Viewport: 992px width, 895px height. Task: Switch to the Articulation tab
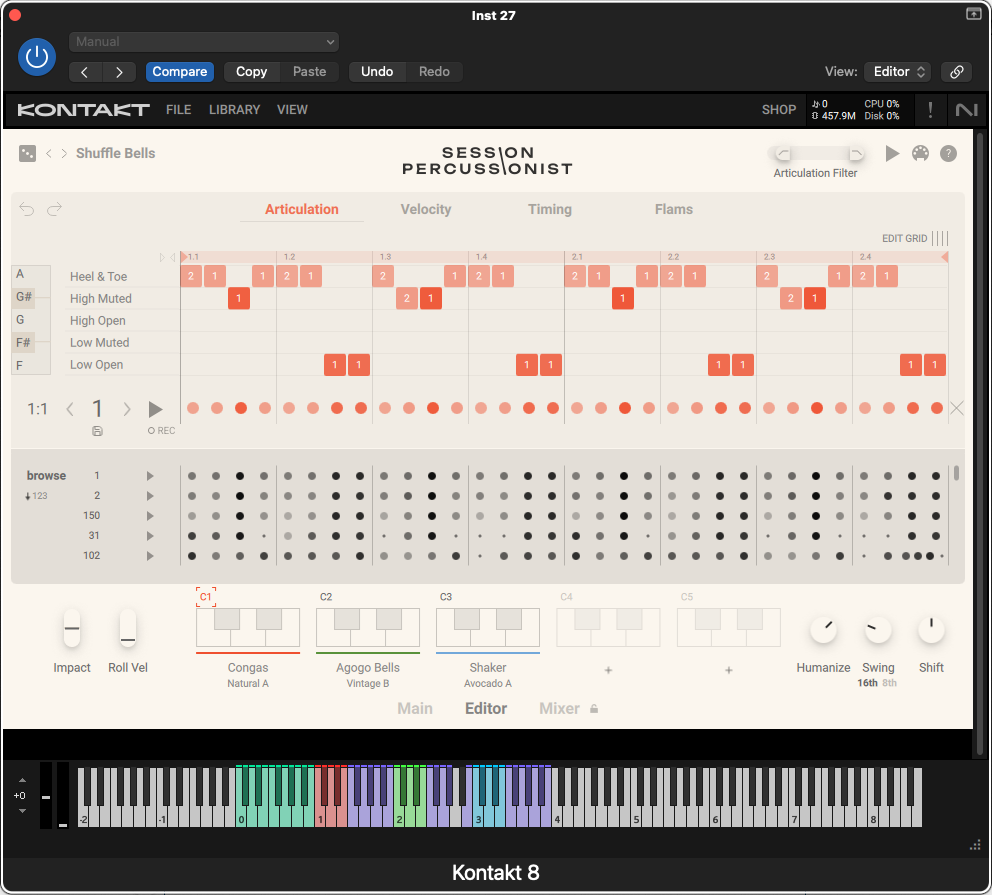point(302,209)
